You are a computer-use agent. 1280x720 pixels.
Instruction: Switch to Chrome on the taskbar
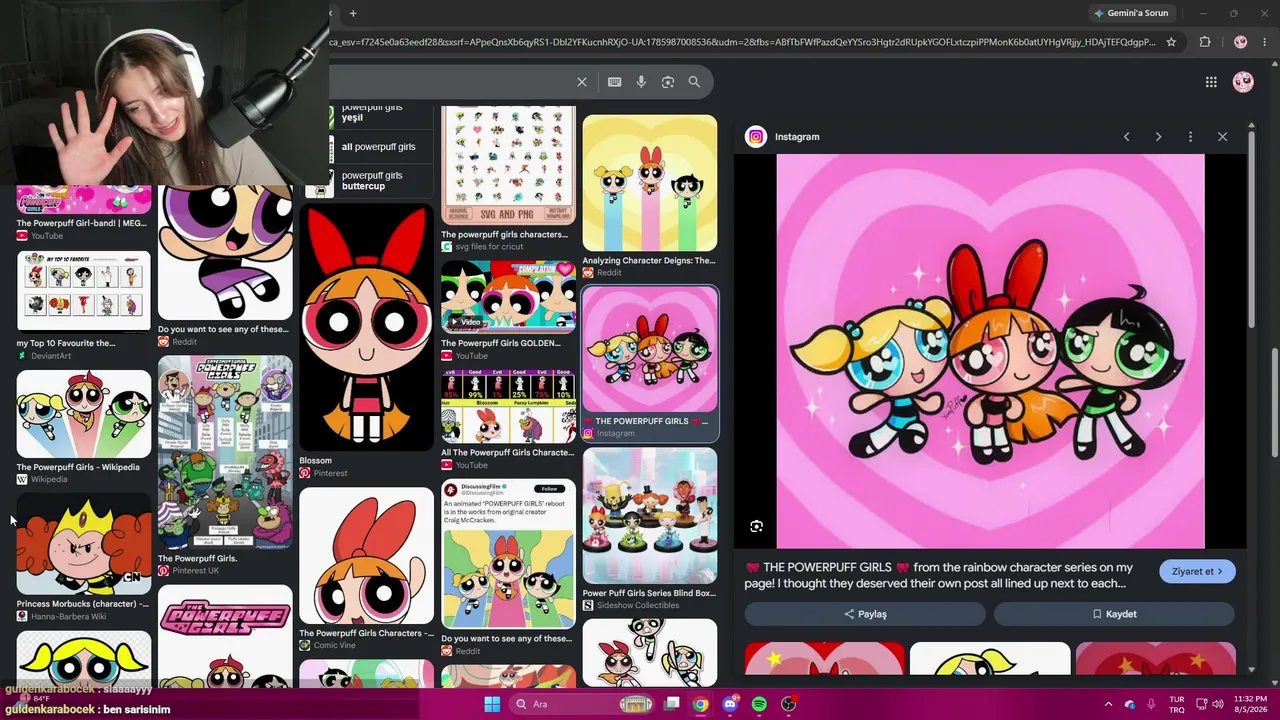pyautogui.click(x=701, y=704)
